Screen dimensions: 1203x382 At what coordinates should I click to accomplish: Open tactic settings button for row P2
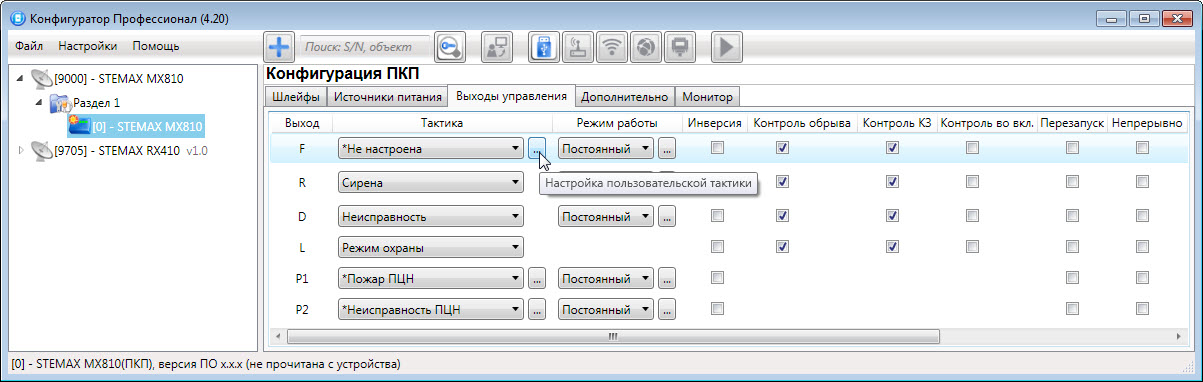pyautogui.click(x=537, y=310)
